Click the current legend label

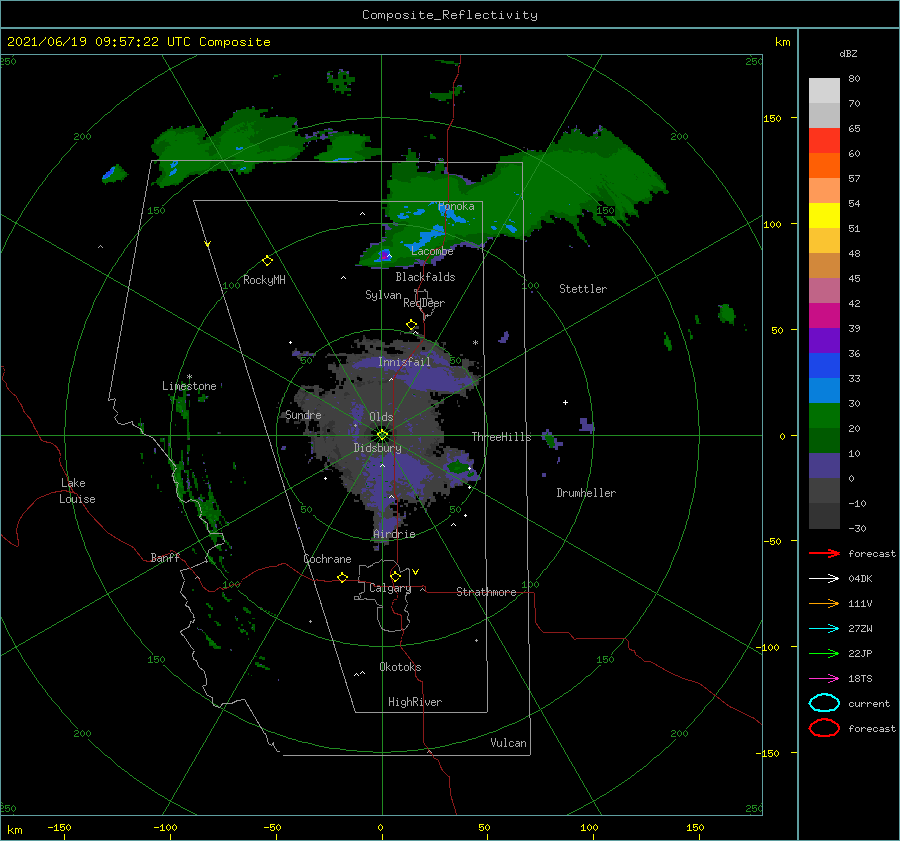(869, 703)
